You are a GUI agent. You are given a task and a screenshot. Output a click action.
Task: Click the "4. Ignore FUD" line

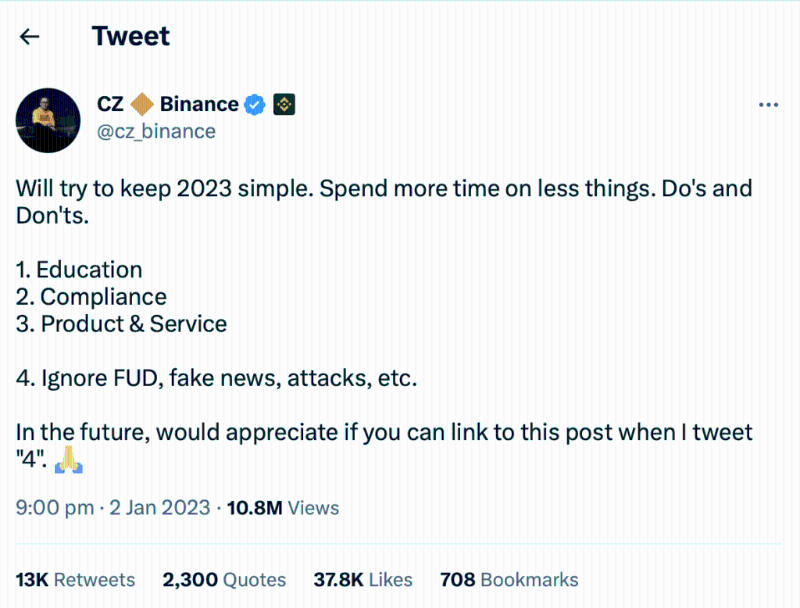216,379
